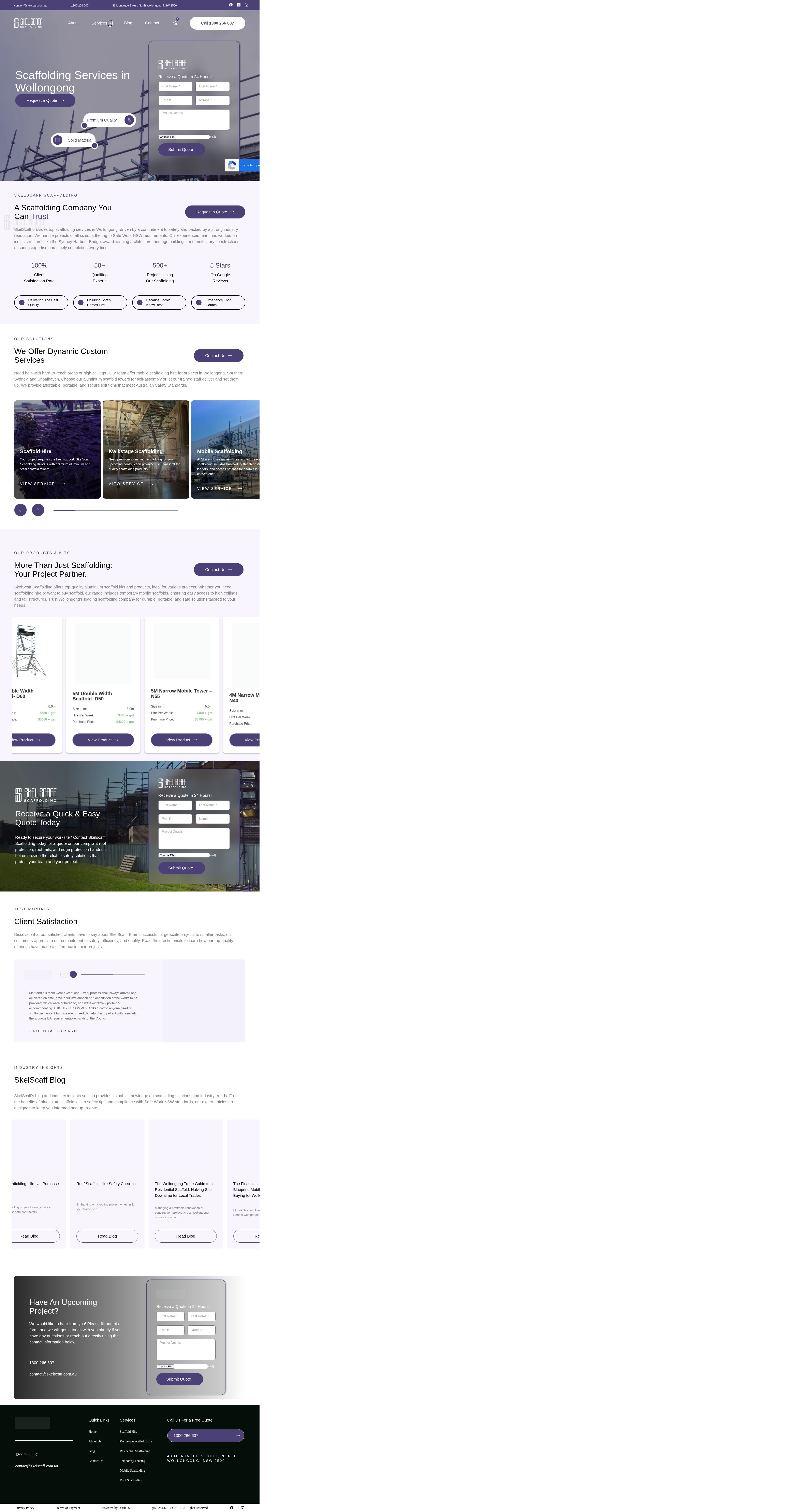Go to next slide in the services carousel
The image size is (809, 1512).
click(38, 510)
